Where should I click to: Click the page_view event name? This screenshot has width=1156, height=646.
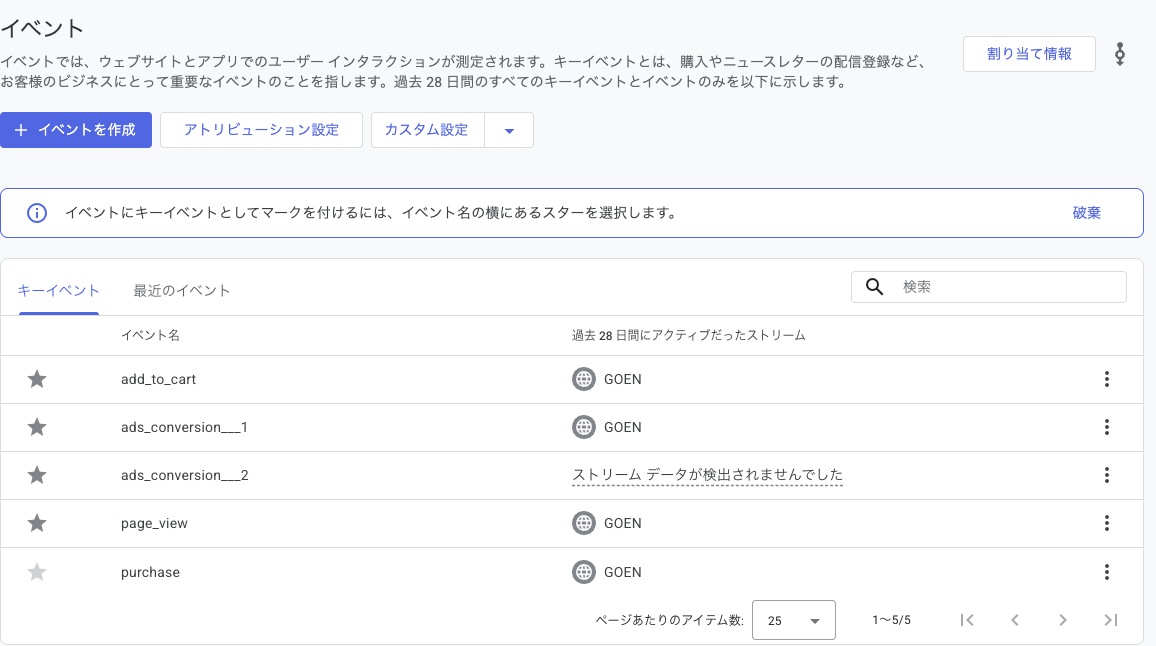pyautogui.click(x=154, y=523)
